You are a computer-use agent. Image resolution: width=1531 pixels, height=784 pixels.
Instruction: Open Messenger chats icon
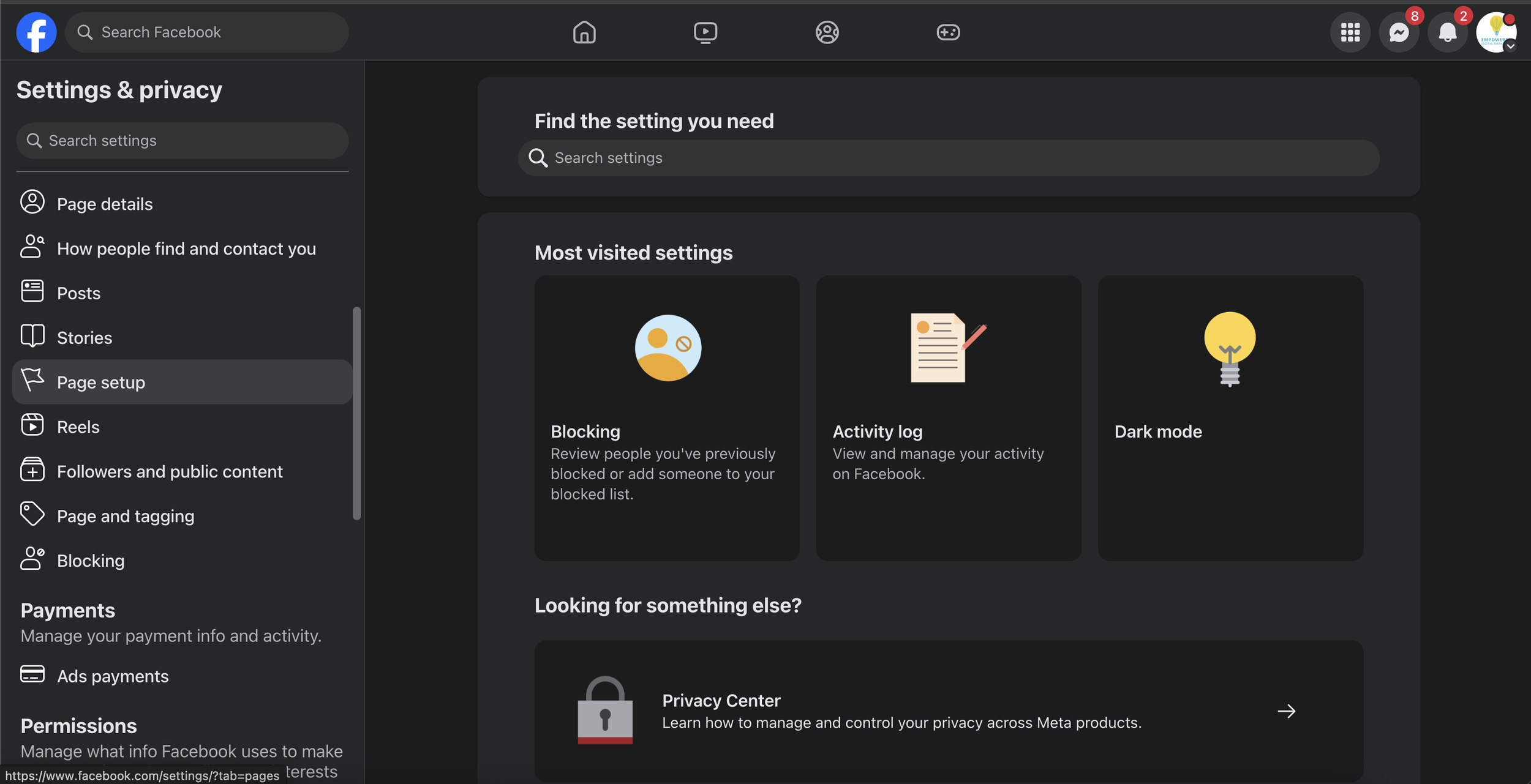[x=1399, y=32]
